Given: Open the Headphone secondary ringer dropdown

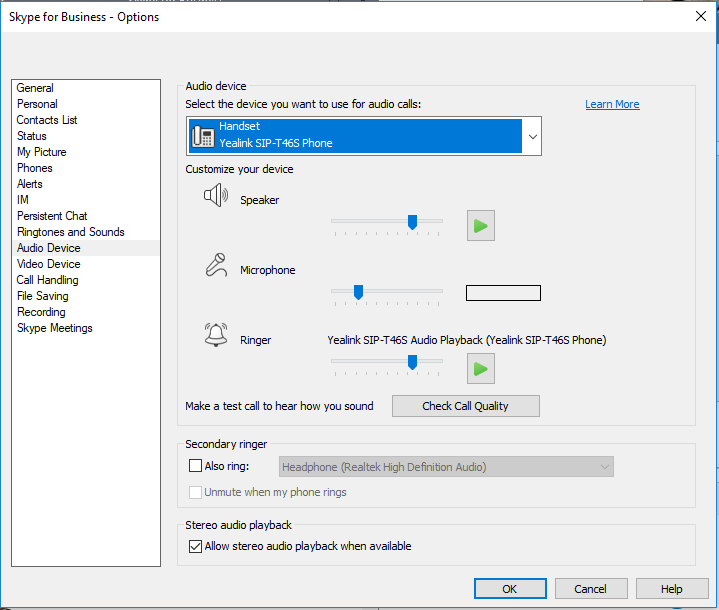Looking at the screenshot, I should point(446,467).
